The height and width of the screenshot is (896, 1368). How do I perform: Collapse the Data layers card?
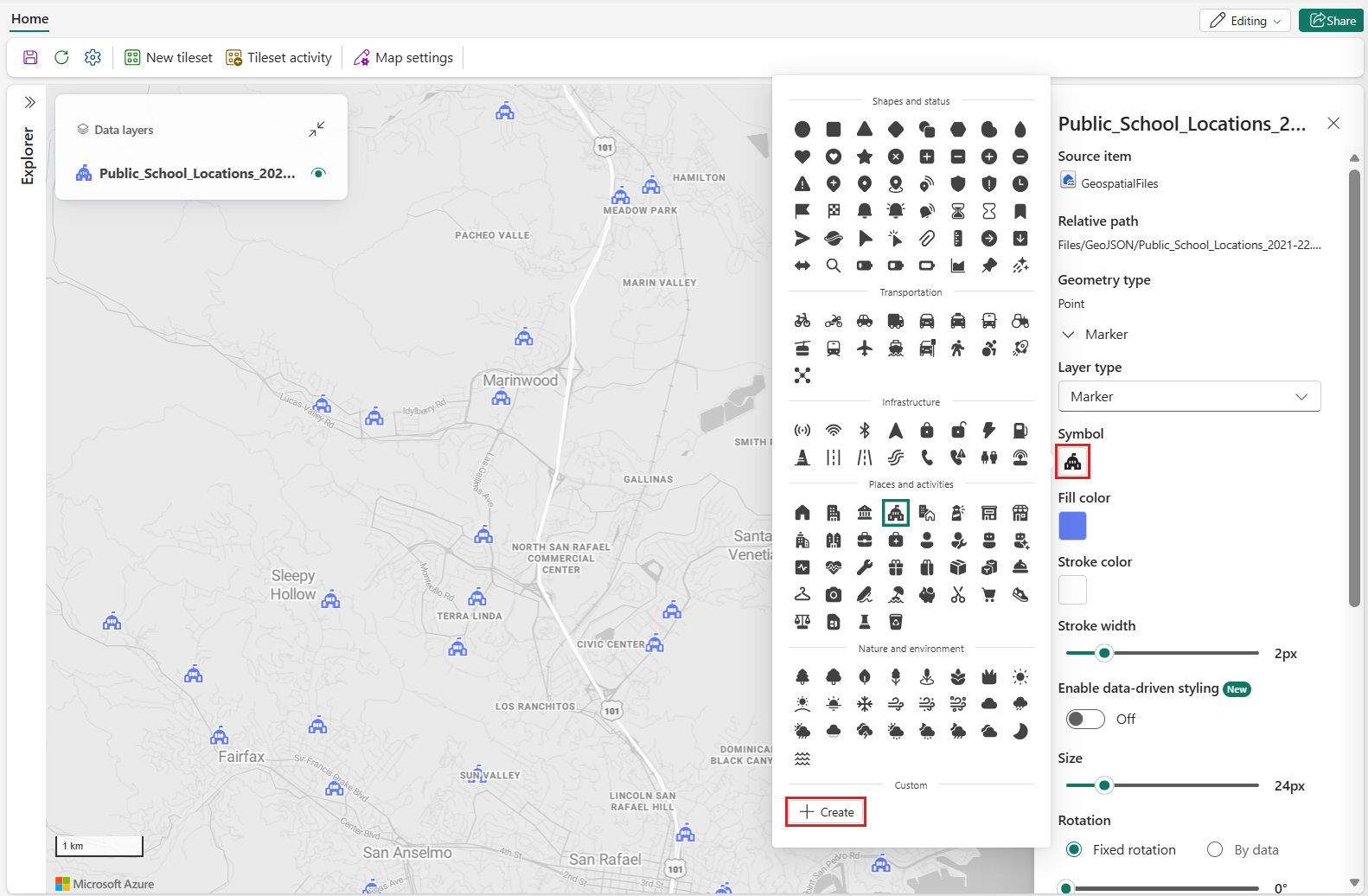click(316, 129)
